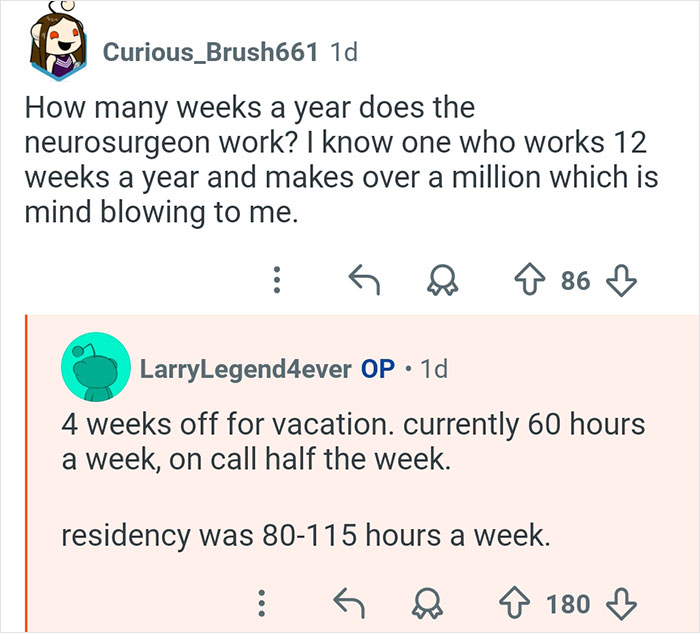Open LarryLegend4ever user profile link

coord(245,368)
